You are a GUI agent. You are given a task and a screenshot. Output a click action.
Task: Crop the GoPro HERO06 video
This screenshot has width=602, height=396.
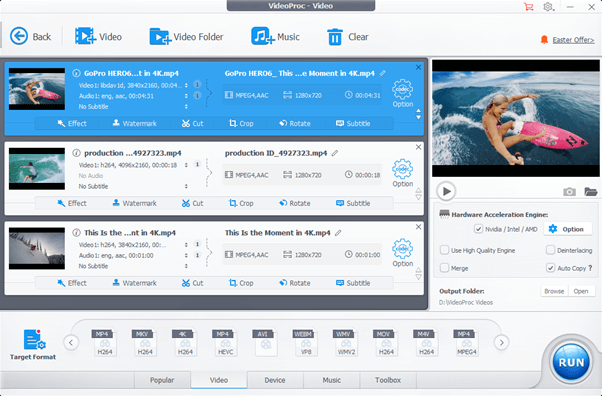tap(241, 123)
